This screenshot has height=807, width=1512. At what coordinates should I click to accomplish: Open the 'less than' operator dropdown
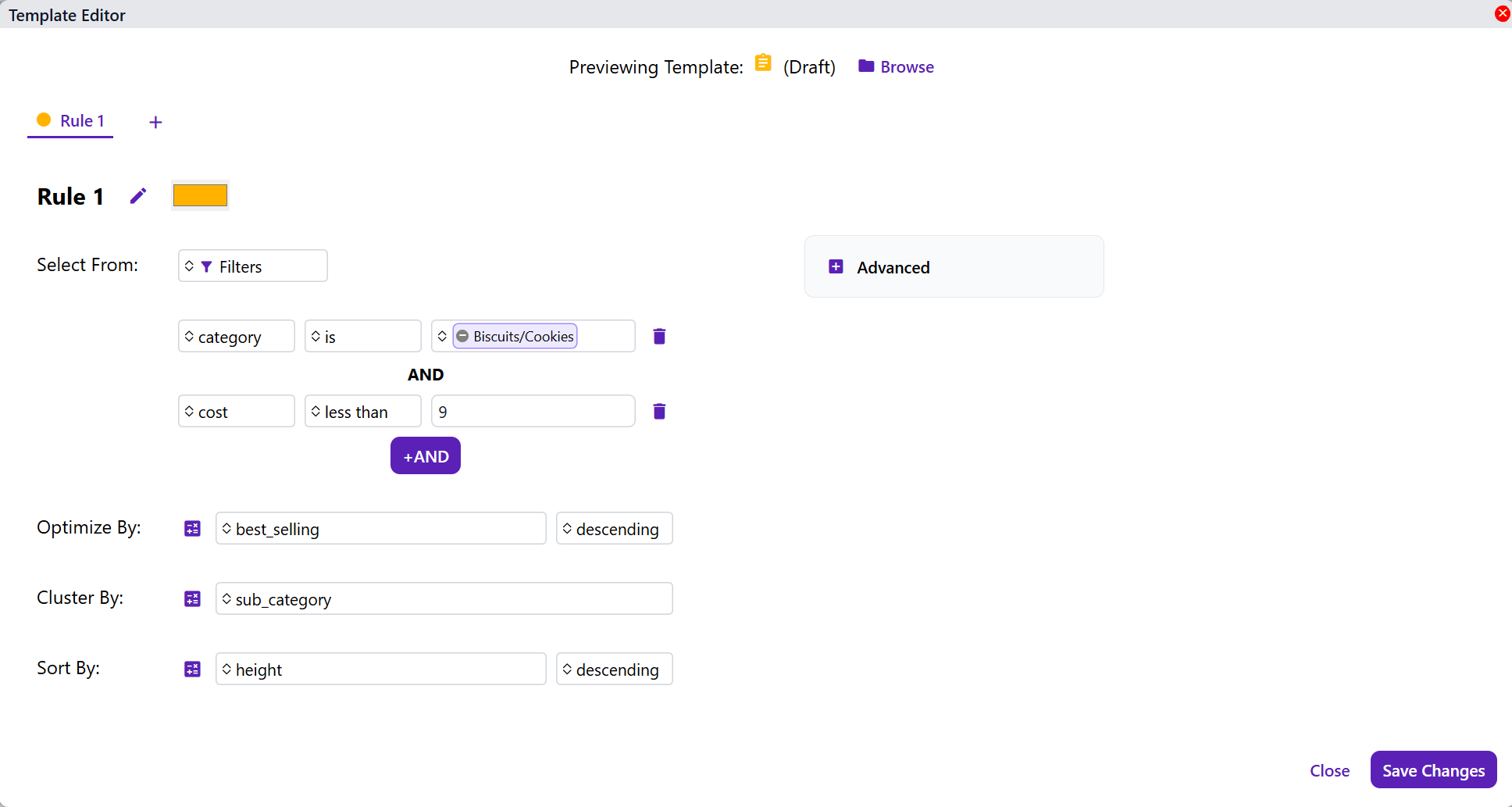362,412
